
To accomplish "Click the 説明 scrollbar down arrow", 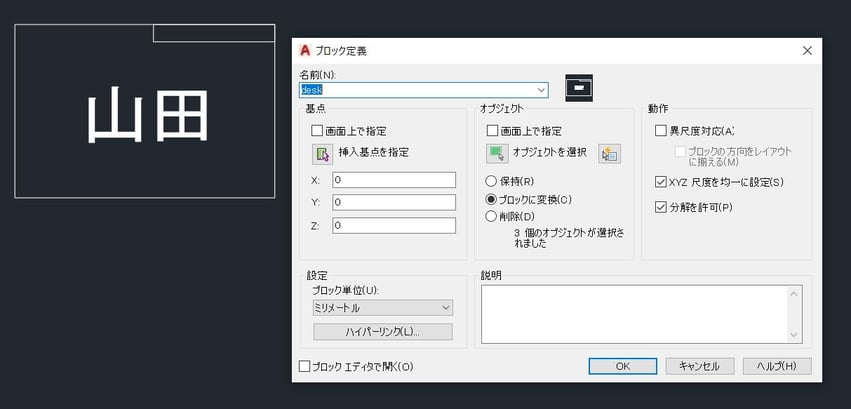I will click(795, 335).
